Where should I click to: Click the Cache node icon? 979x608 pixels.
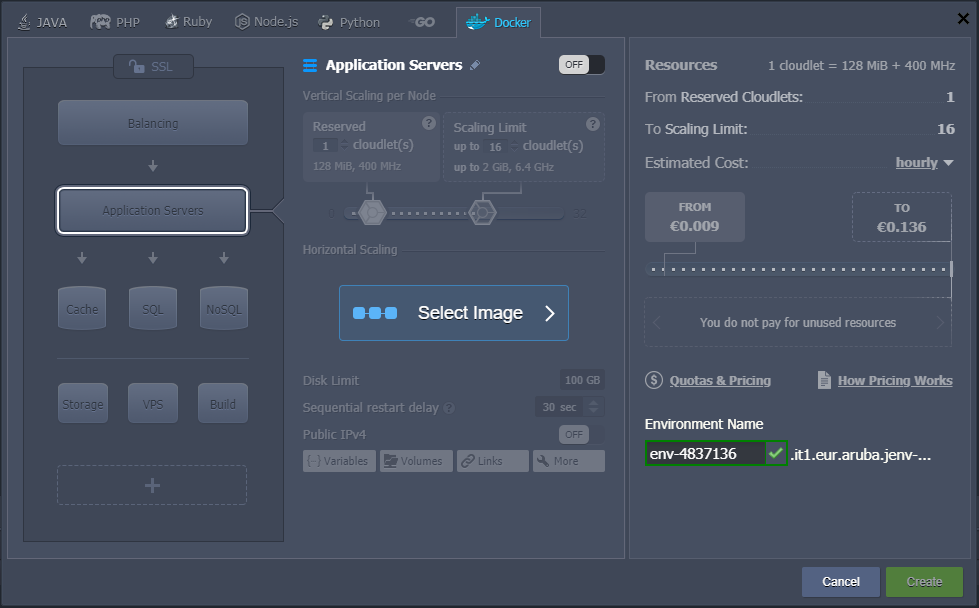(82, 308)
